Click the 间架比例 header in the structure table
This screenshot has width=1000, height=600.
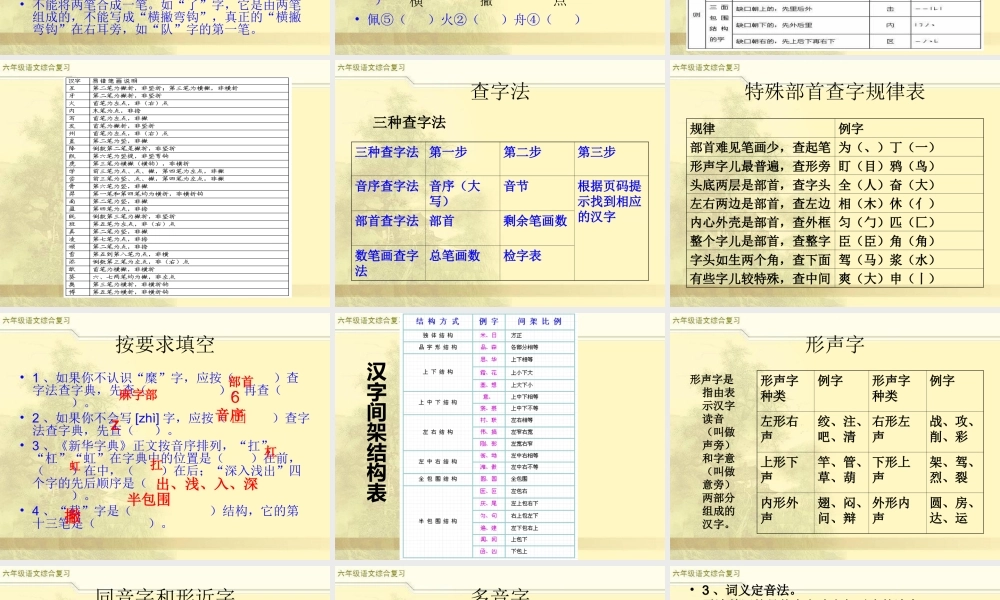point(540,321)
